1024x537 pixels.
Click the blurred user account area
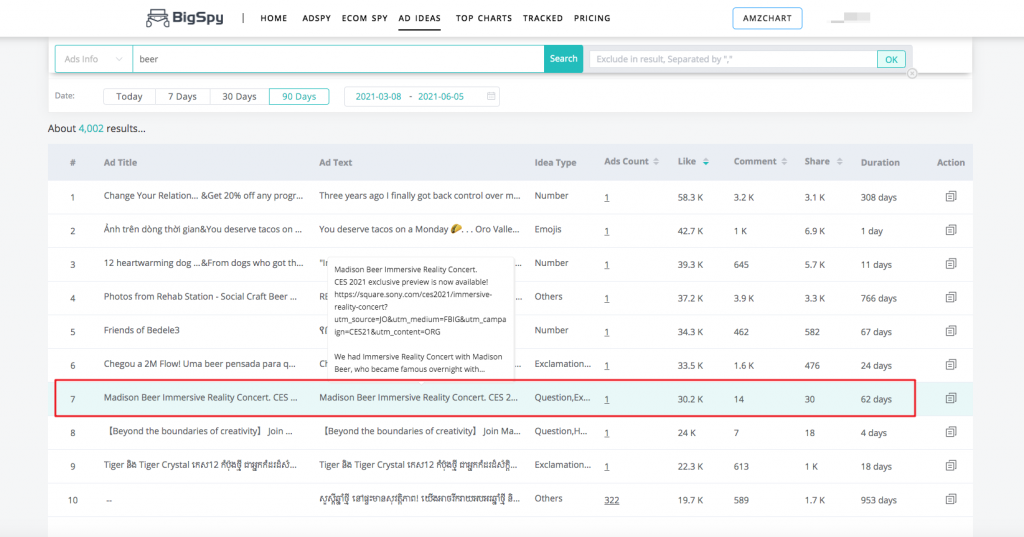850,18
